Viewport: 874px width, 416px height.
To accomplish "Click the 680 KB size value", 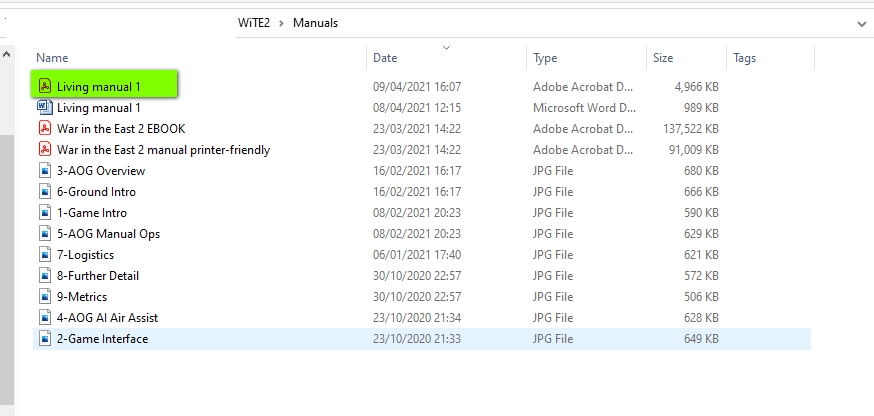I will [x=701, y=171].
